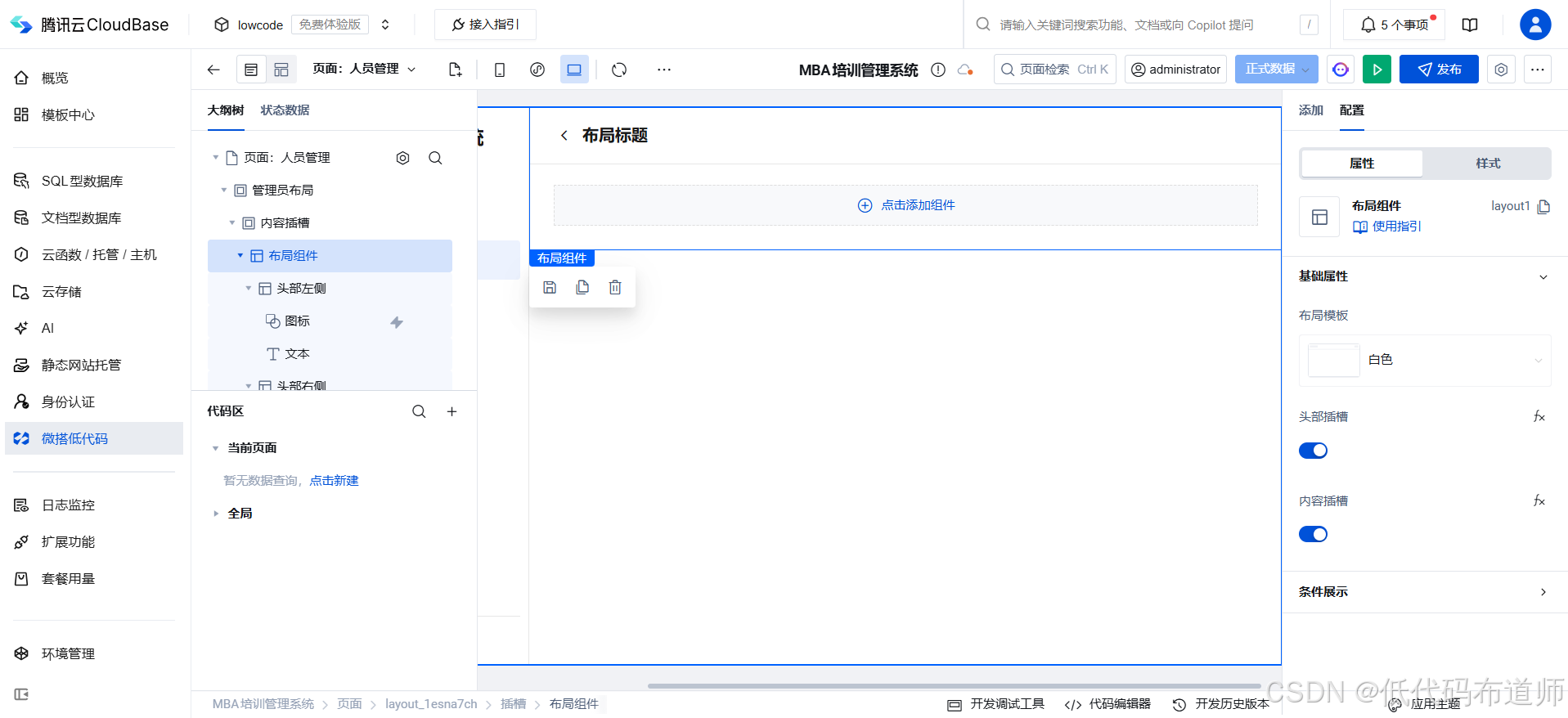This screenshot has height=718, width=1568.
Task: Toggle the 头部插槽 switch
Action: [1313, 451]
